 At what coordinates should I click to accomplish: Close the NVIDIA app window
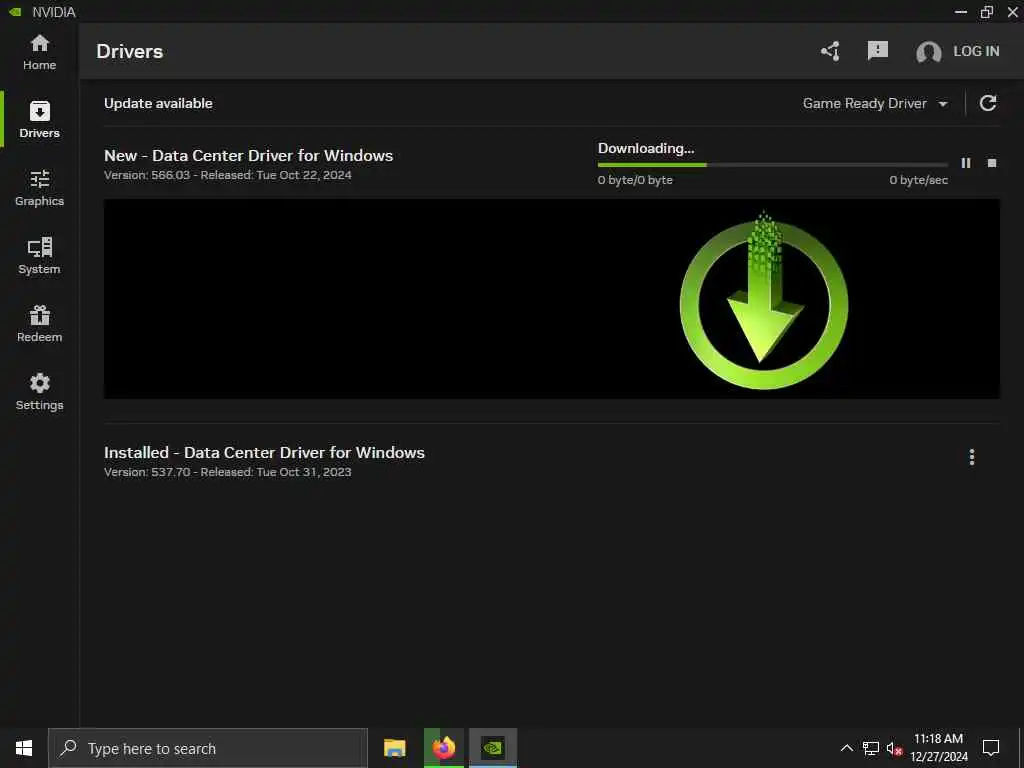pyautogui.click(x=1012, y=12)
